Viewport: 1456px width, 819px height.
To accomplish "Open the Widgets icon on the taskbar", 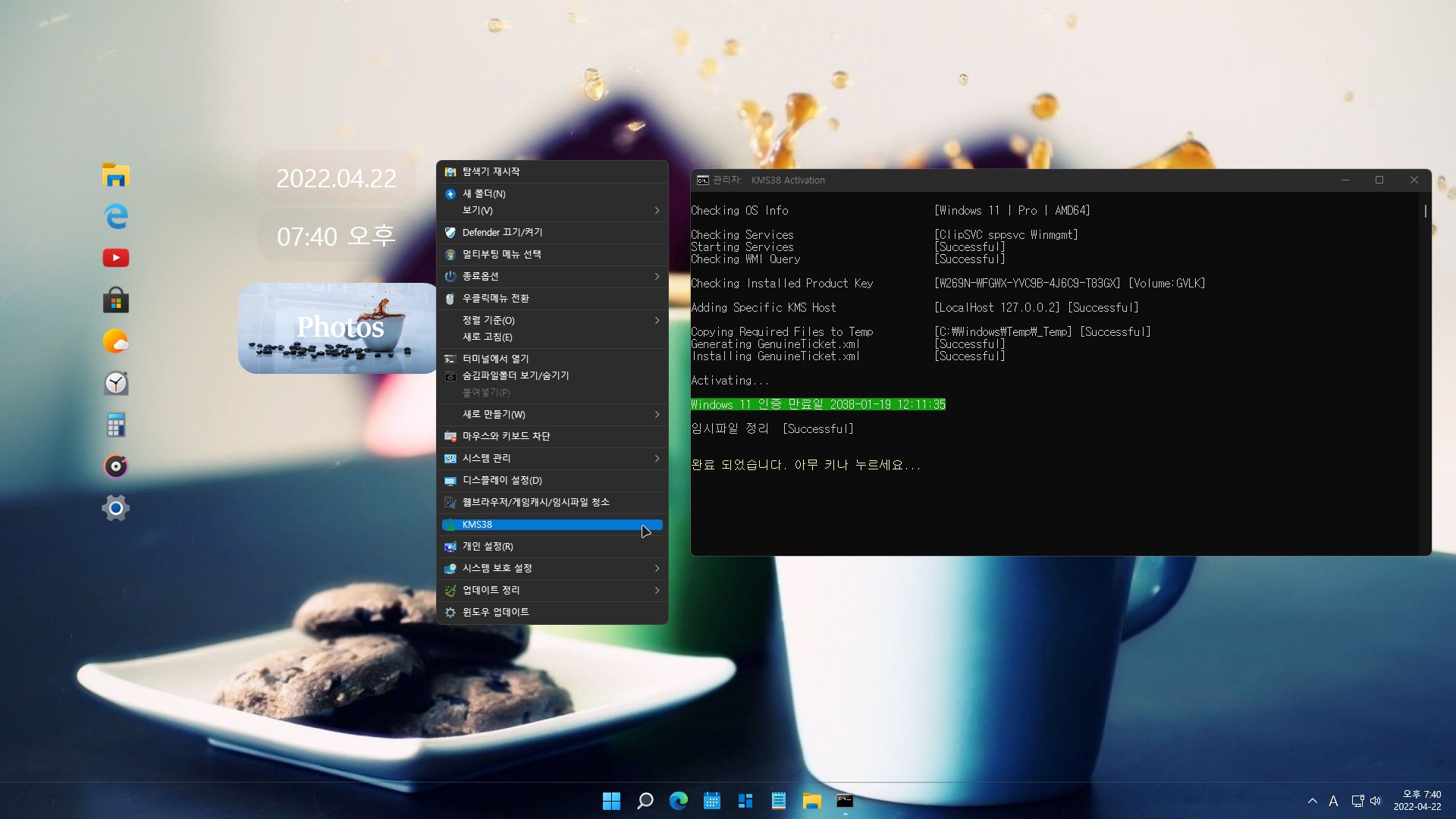I will (745, 801).
